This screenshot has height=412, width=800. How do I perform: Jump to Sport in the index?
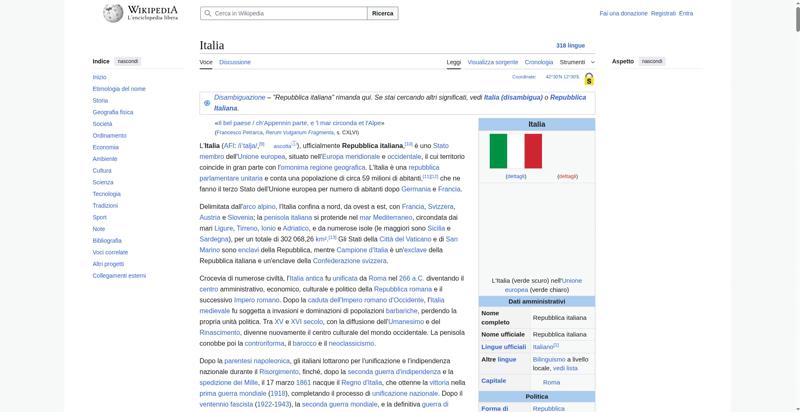pos(99,217)
